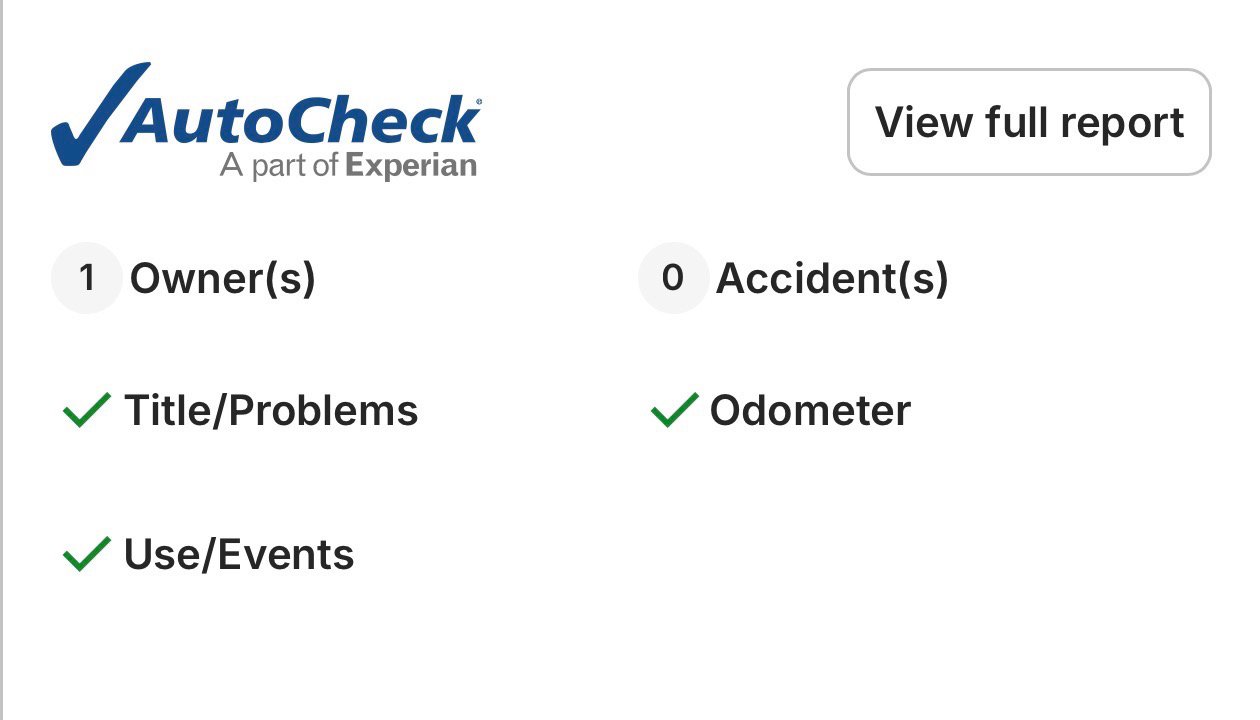Select the gray 'A part of' tagline text
The height and width of the screenshot is (720, 1260).
[x=279, y=165]
